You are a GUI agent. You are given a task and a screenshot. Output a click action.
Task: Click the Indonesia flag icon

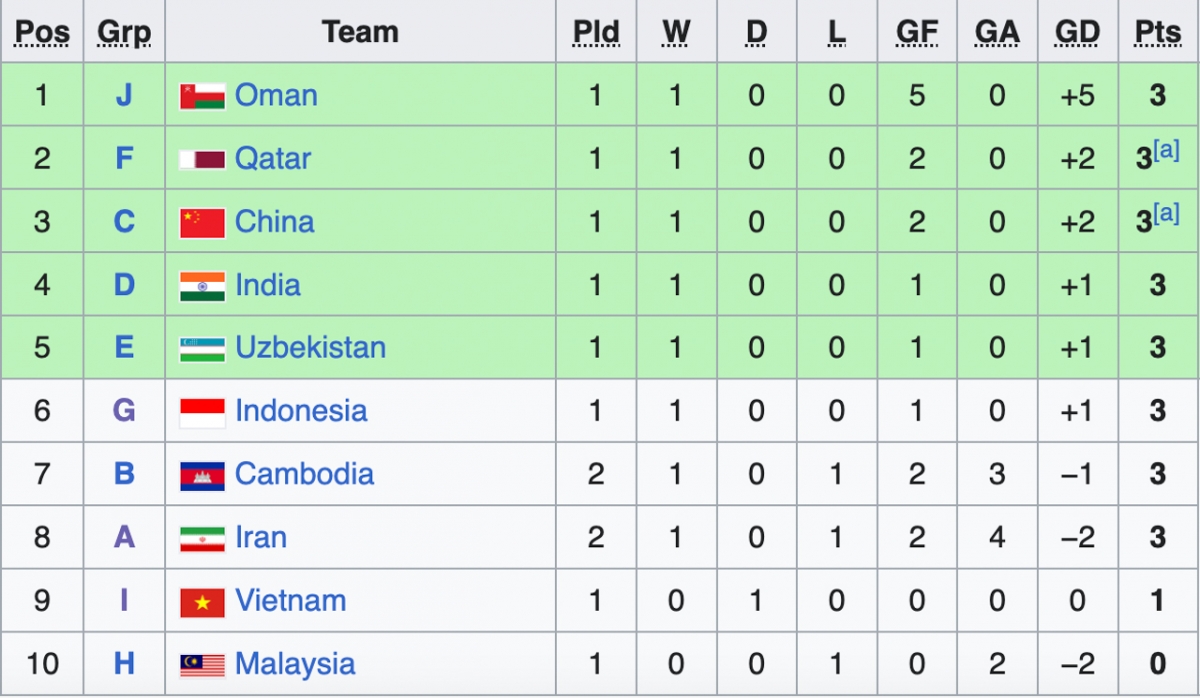(202, 412)
